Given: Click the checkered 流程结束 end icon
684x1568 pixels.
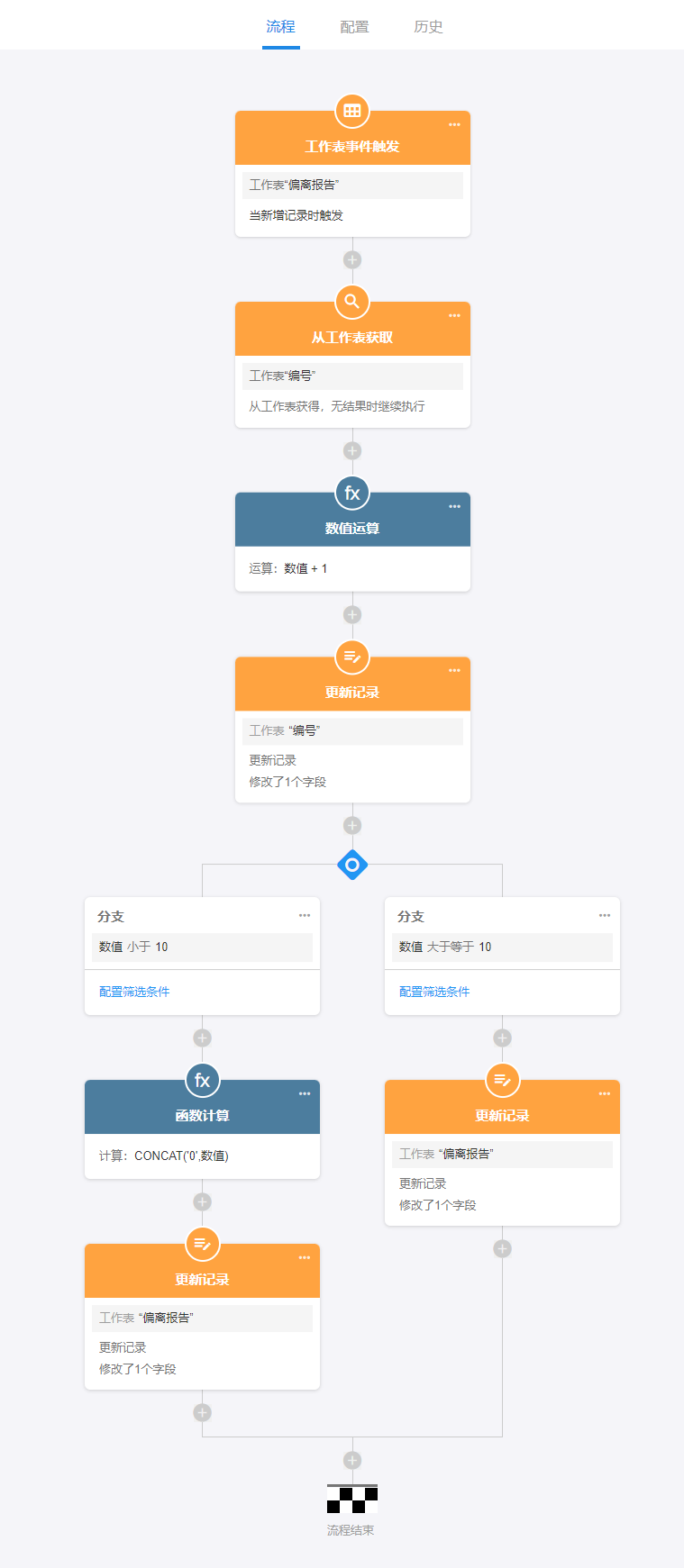Looking at the screenshot, I should (x=352, y=1499).
